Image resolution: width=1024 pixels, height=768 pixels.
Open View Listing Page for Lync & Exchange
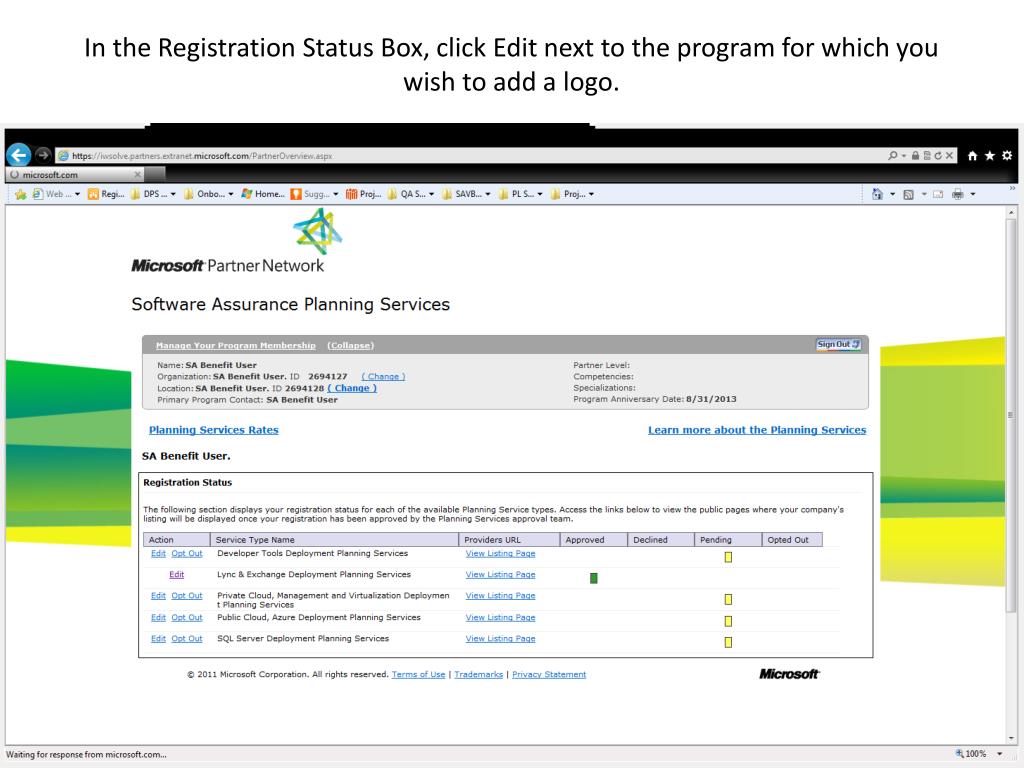500,575
